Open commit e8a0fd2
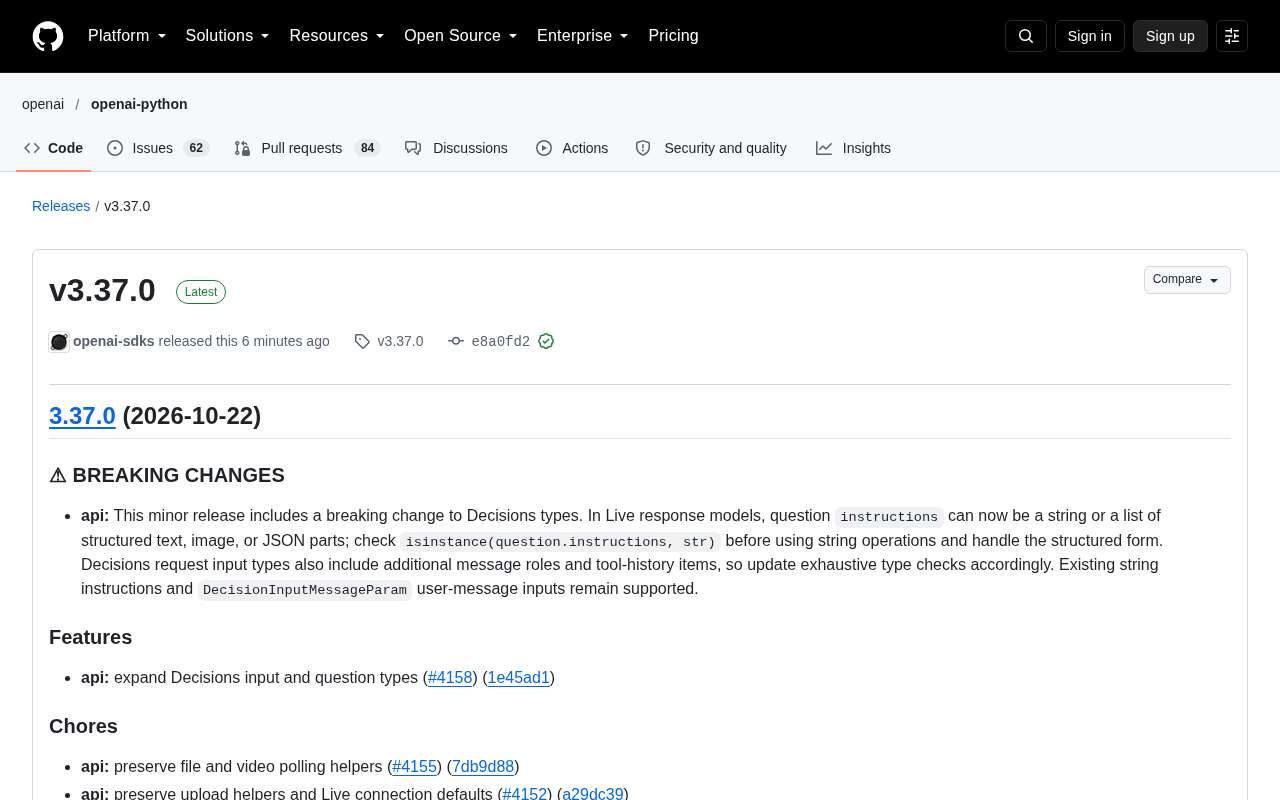1280x800 pixels. pos(501,342)
